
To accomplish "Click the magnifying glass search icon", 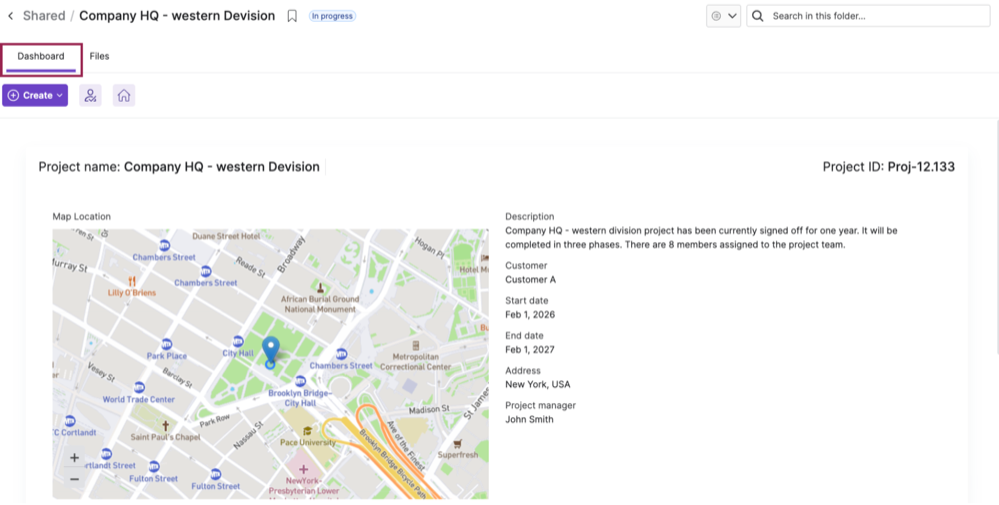I will (x=758, y=16).
